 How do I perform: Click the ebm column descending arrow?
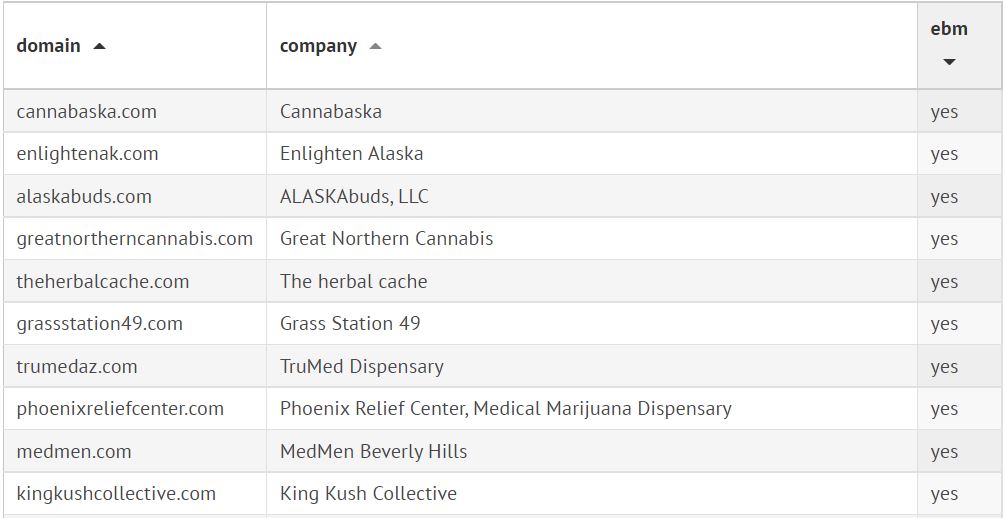[x=949, y=62]
